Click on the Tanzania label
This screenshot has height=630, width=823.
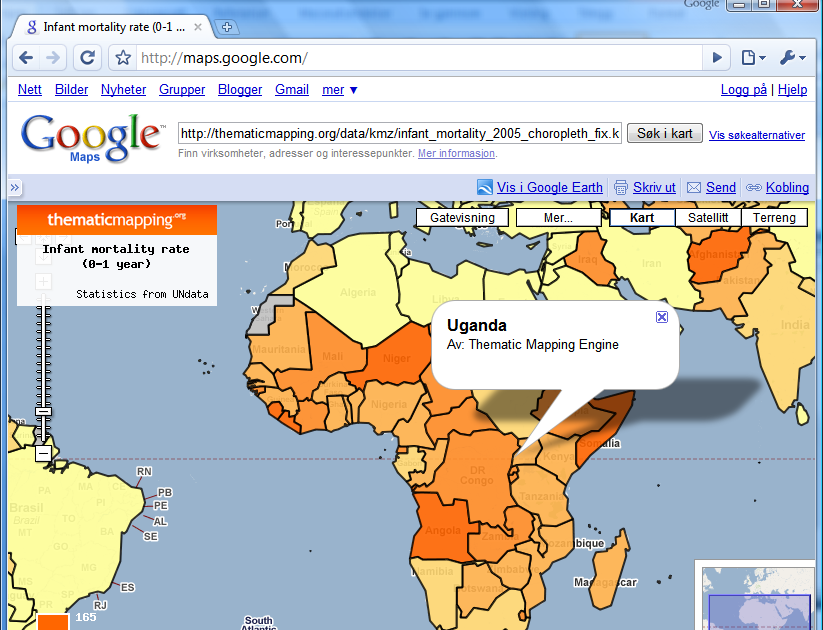click(541, 496)
